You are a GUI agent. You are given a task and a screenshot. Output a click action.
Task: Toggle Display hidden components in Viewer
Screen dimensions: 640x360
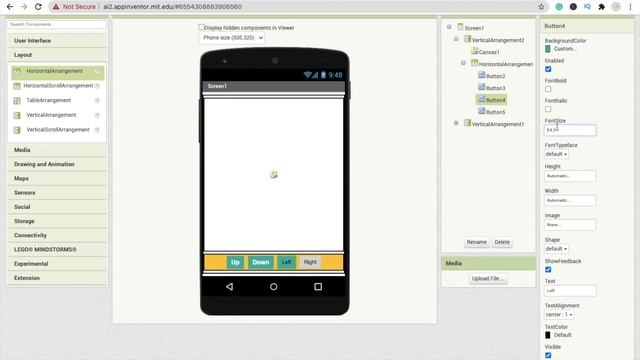pyautogui.click(x=201, y=27)
